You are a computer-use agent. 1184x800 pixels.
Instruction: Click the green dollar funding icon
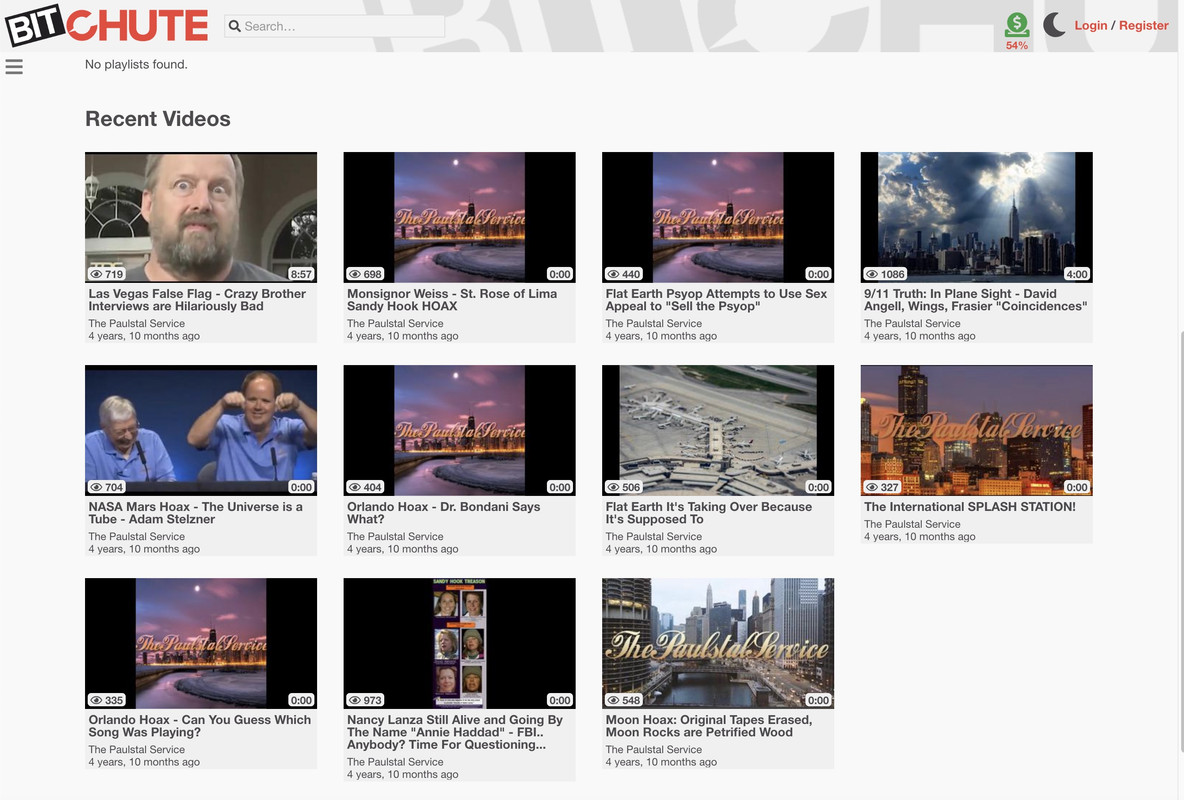(1016, 25)
